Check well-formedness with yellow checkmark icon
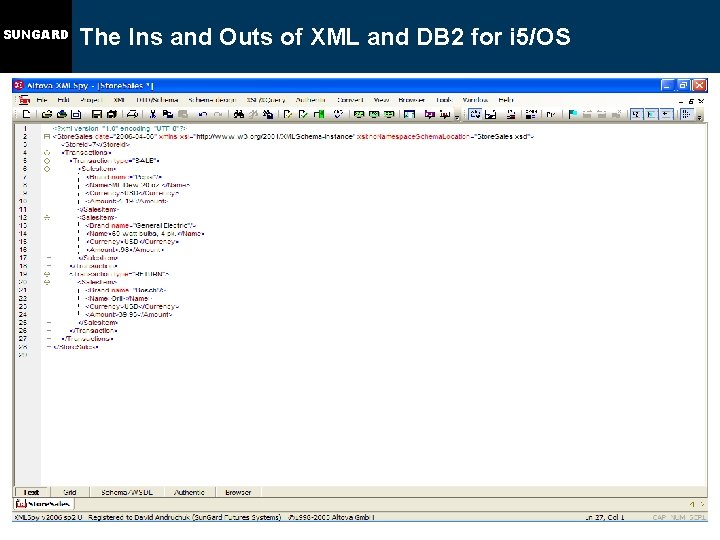The width and height of the screenshot is (720, 540). [x=288, y=114]
